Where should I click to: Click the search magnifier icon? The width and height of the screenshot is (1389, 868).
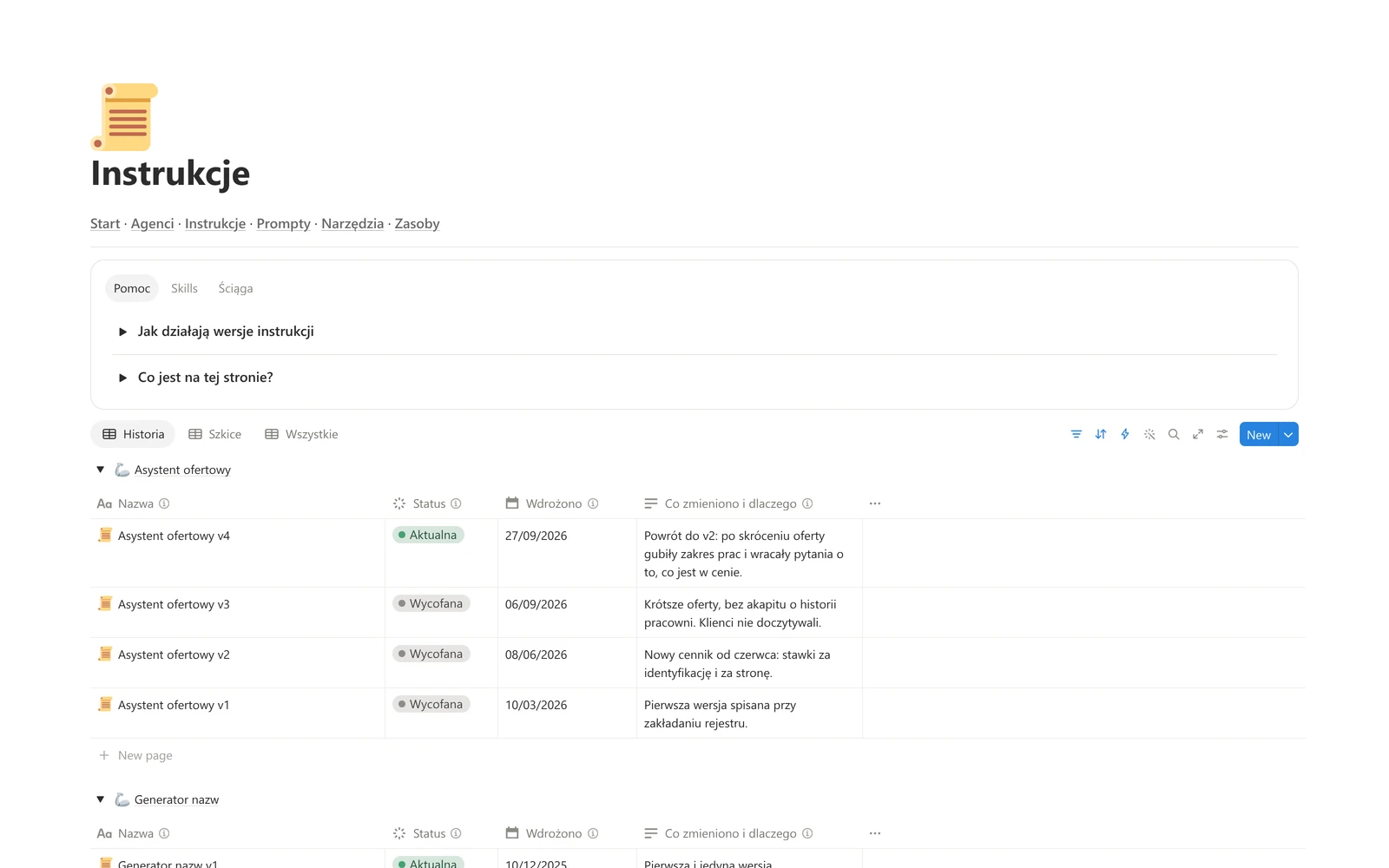pos(1174,434)
